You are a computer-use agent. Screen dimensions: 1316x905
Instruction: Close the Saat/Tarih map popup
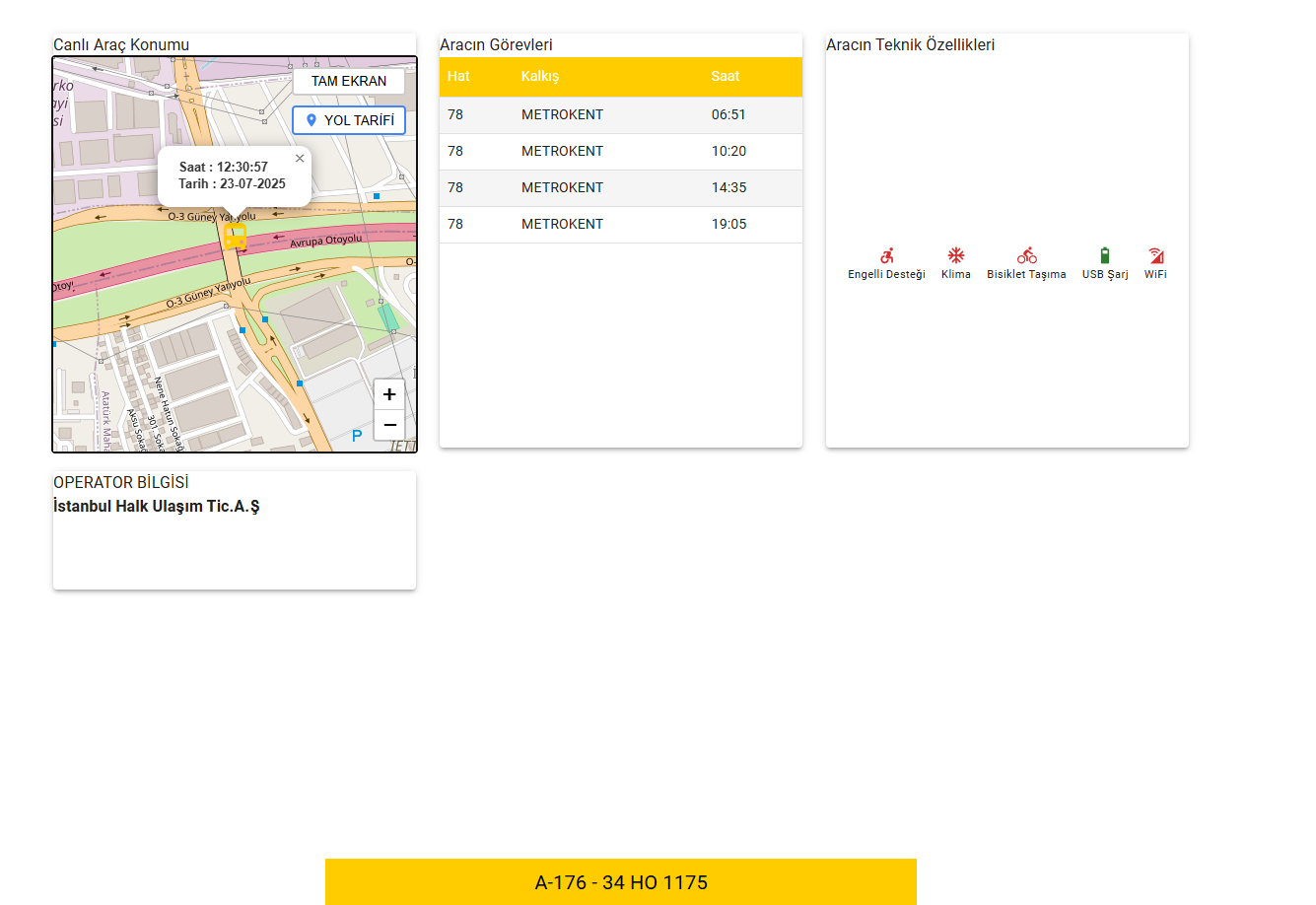coord(300,158)
